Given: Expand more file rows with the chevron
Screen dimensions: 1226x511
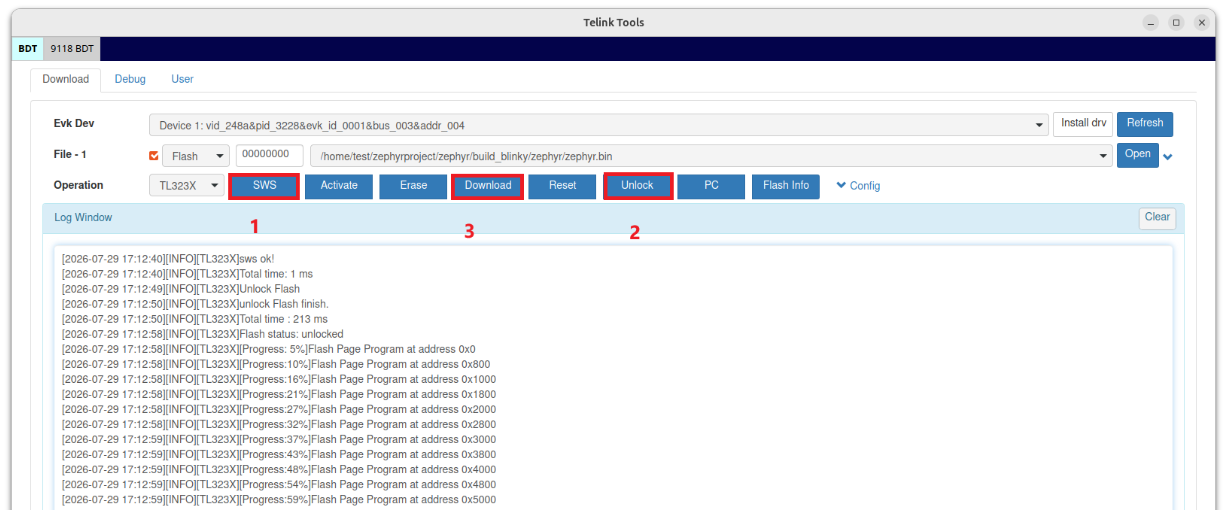Looking at the screenshot, I should (x=1168, y=156).
